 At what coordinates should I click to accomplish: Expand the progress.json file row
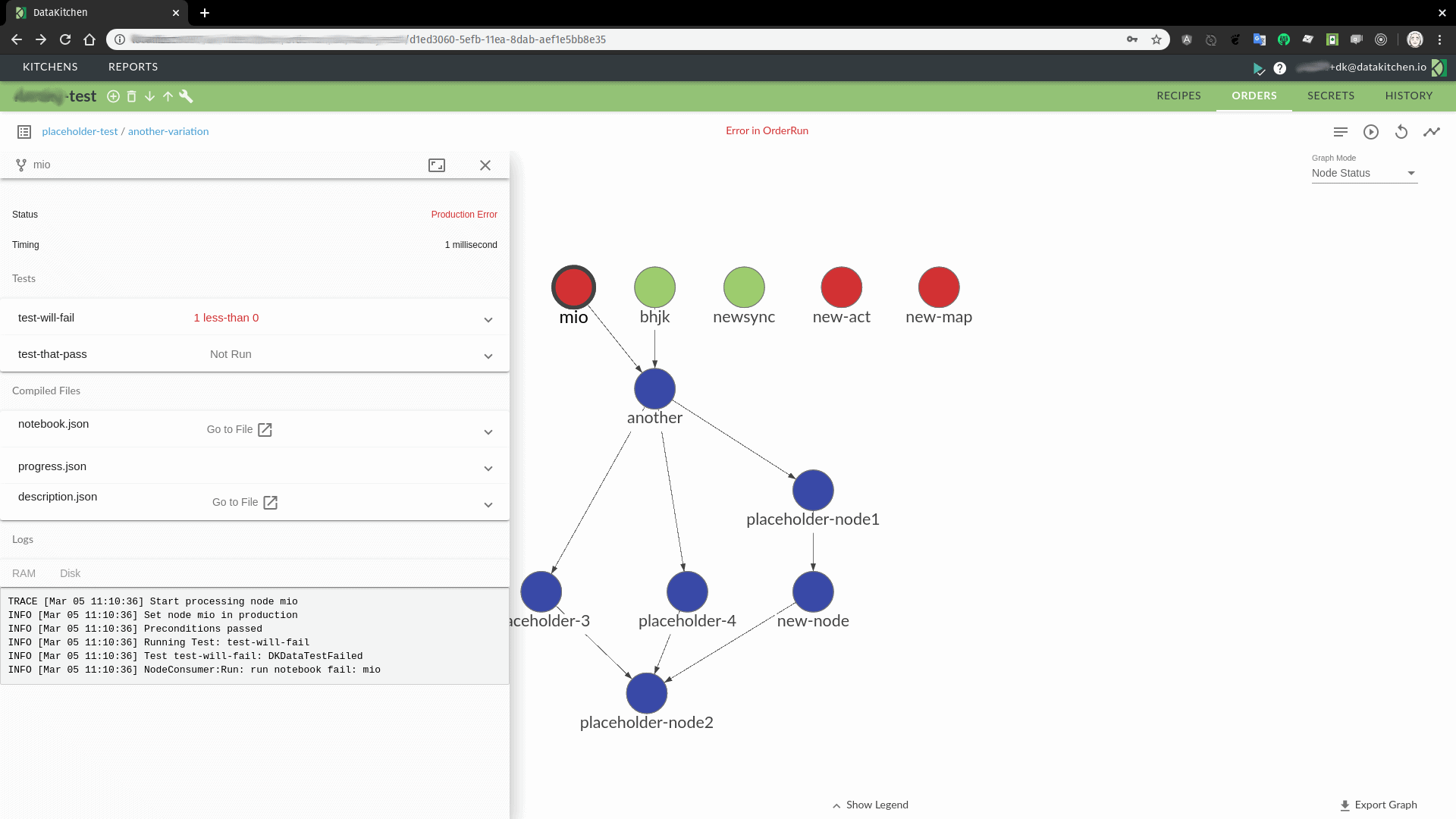pyautogui.click(x=488, y=468)
